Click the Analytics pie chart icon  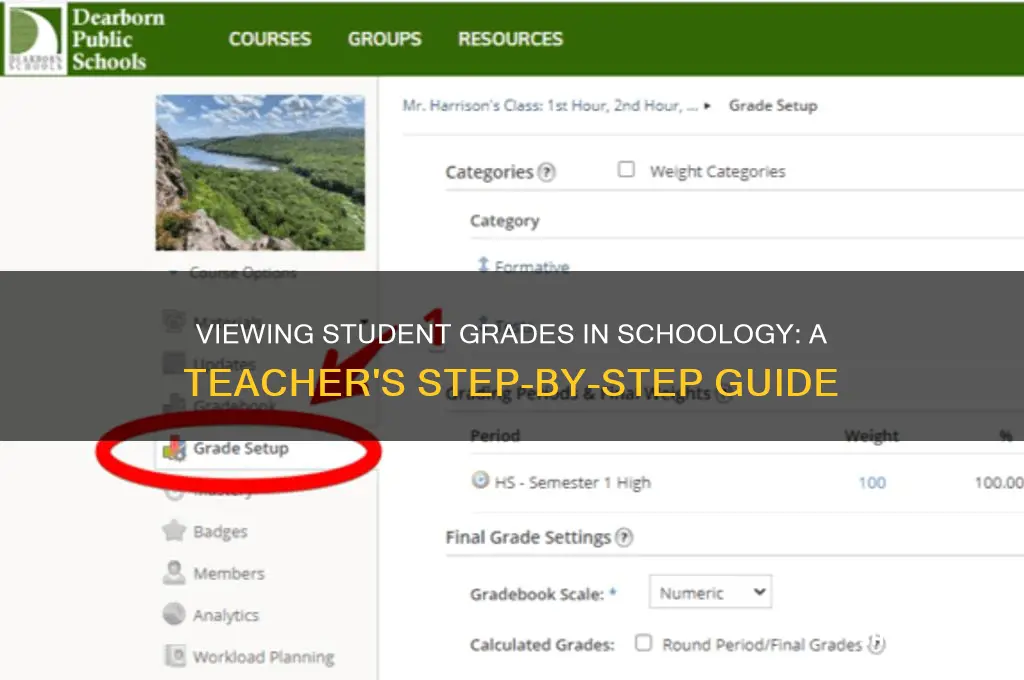coord(174,614)
